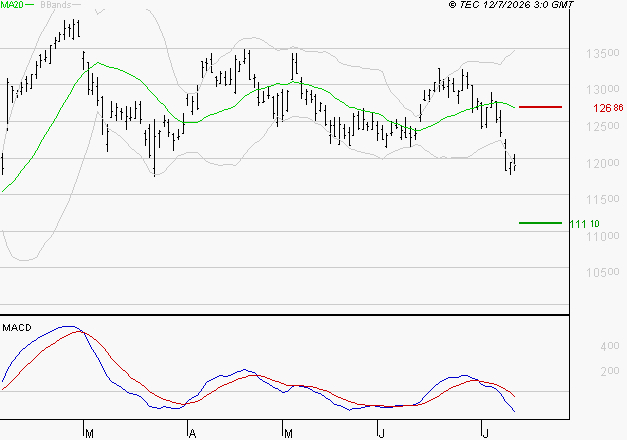Viewport: 627px width, 440px height.
Task: Click the MA20 legend label
Action: [x=12, y=5]
